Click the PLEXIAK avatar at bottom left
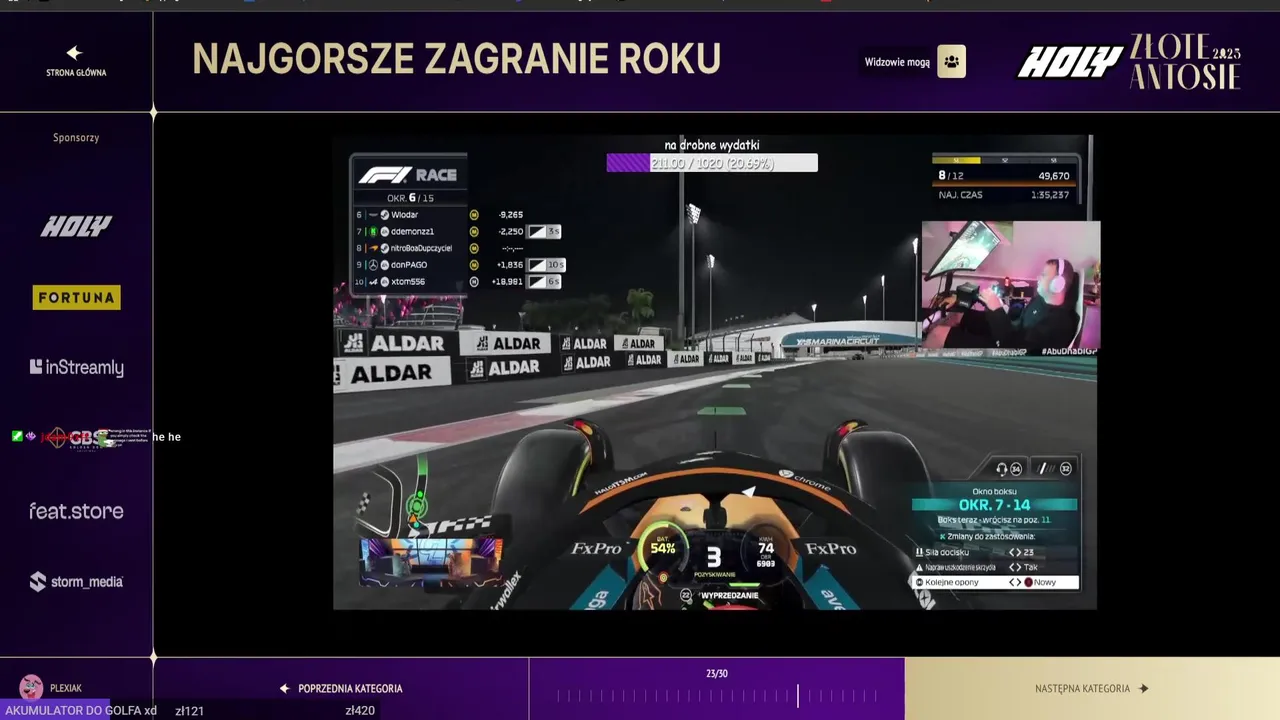The height and width of the screenshot is (720, 1280). tap(31, 687)
